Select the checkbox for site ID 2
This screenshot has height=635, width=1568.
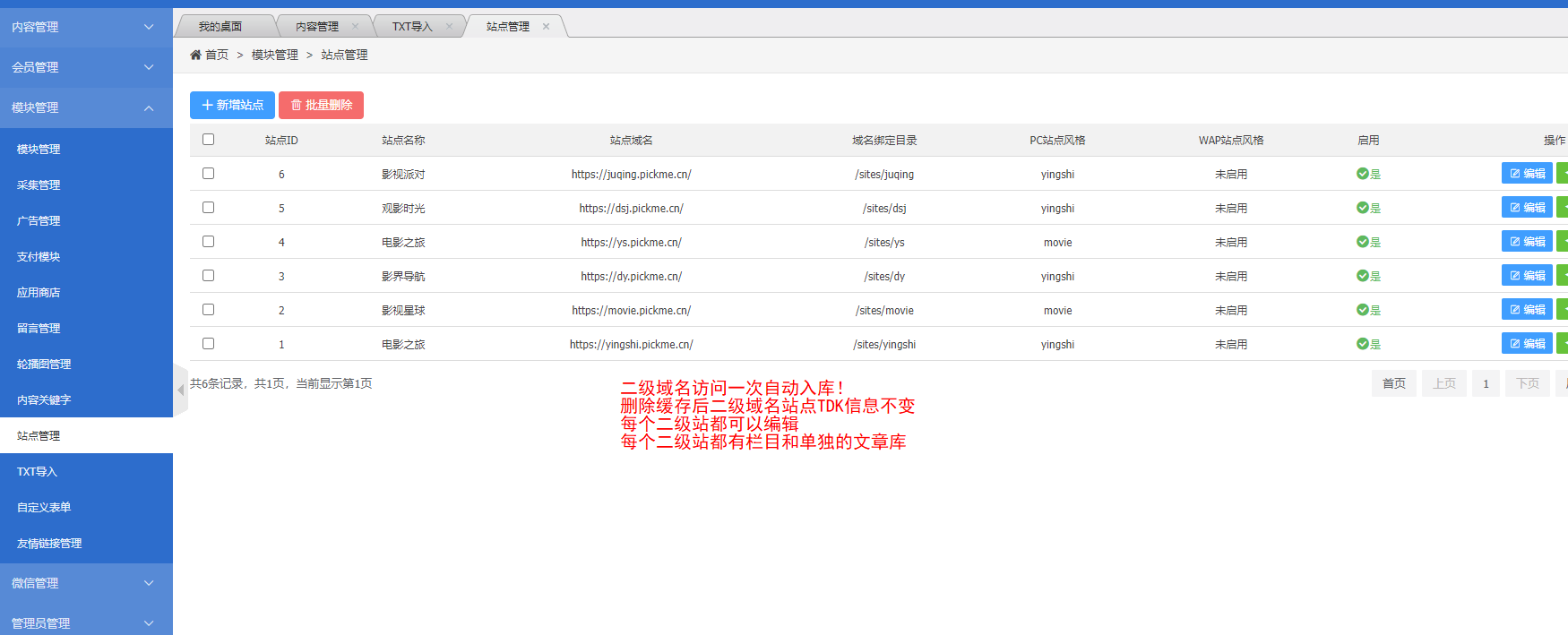click(x=209, y=310)
